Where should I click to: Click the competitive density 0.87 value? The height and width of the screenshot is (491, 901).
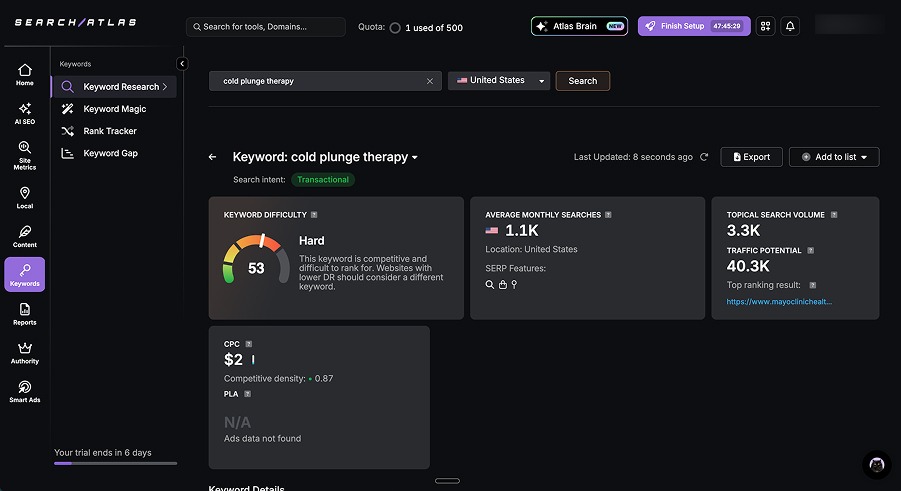[324, 378]
